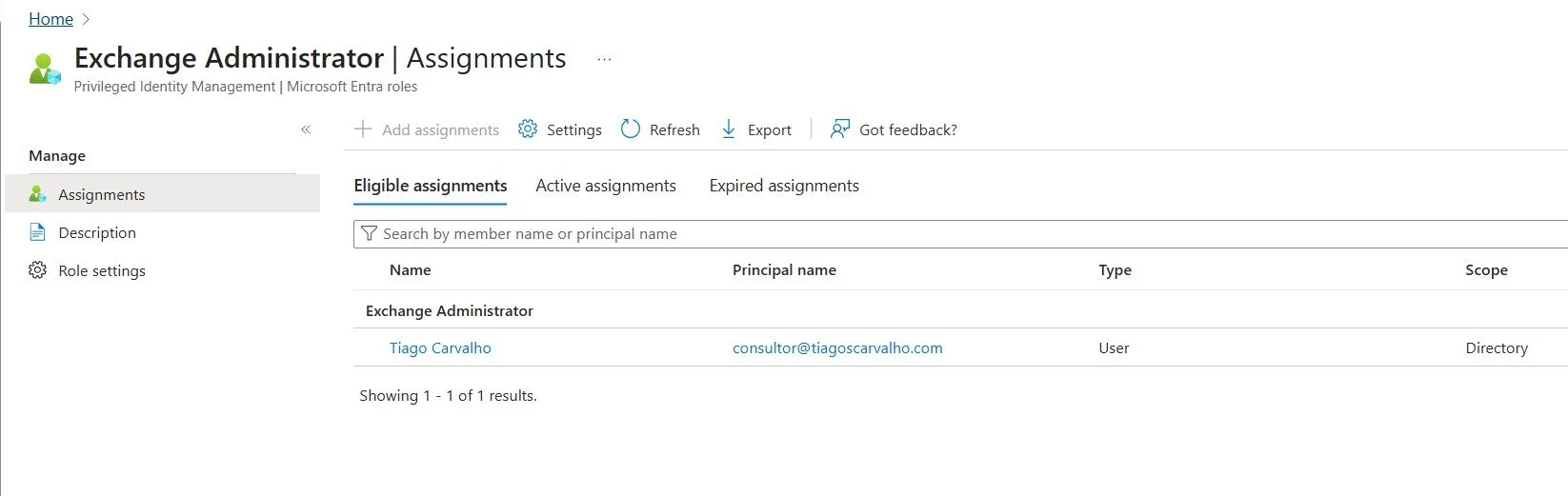Open the Home breadcrumb link
The width and height of the screenshot is (1568, 496).
(x=50, y=19)
